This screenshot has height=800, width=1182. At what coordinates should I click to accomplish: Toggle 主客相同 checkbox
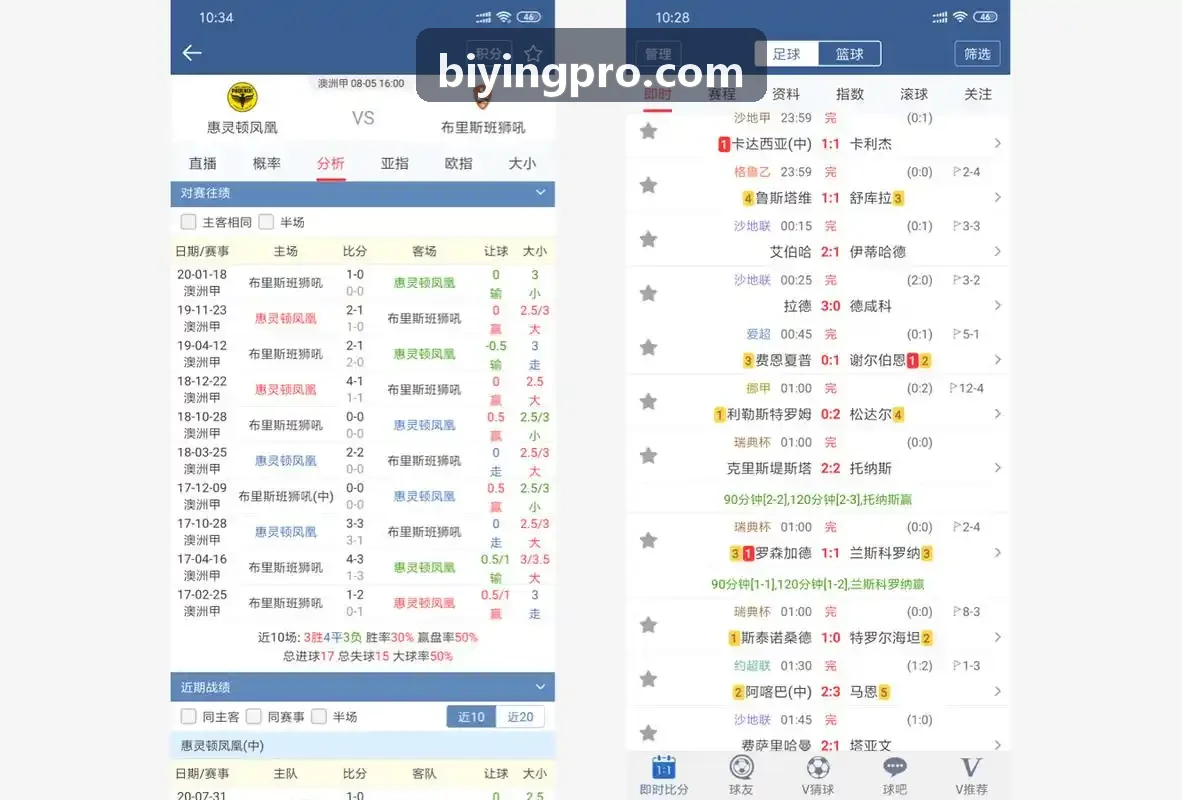click(188, 222)
